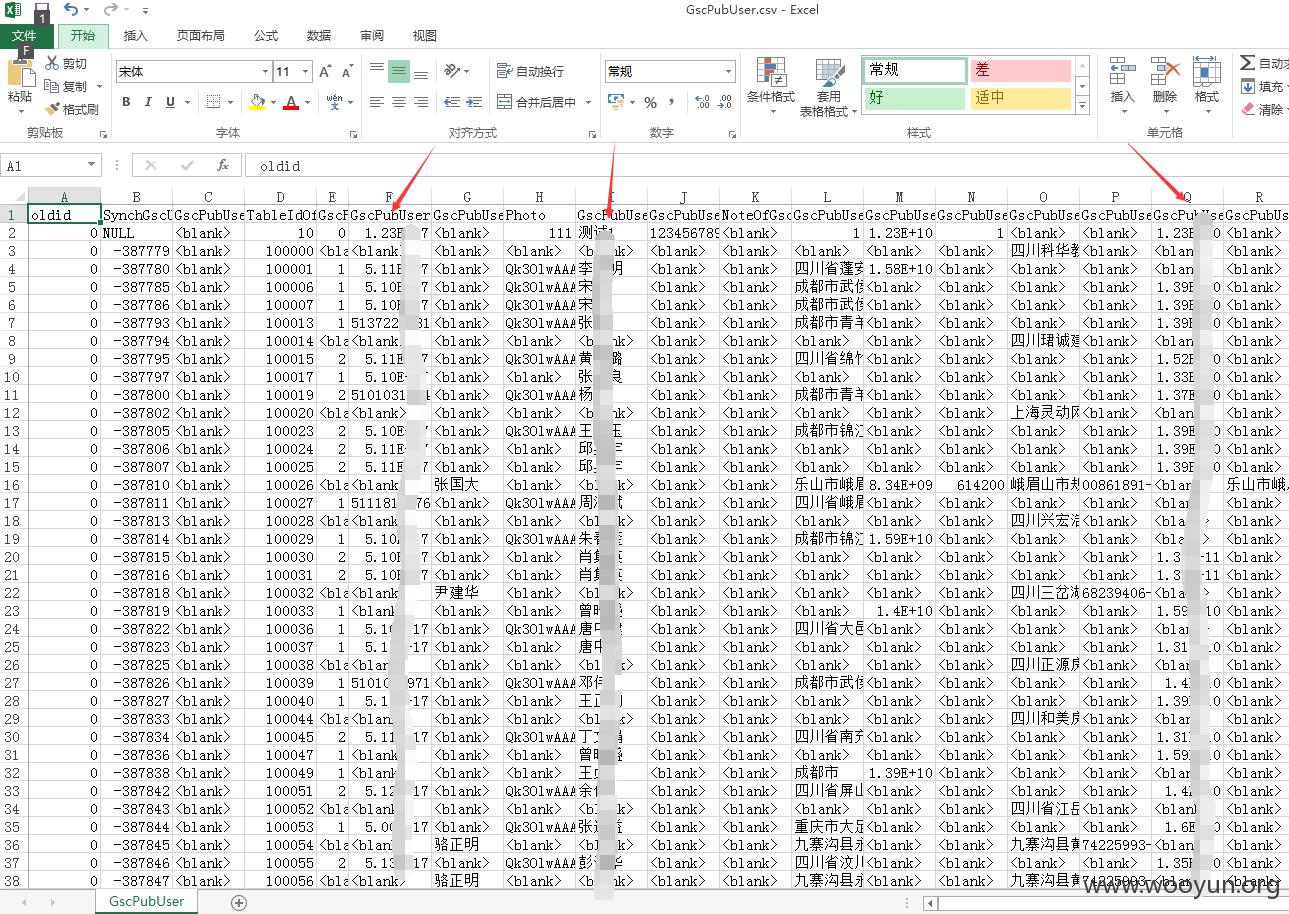Expand the Font Color dropdown arrow
Image resolution: width=1289 pixels, height=914 pixels.
[307, 102]
